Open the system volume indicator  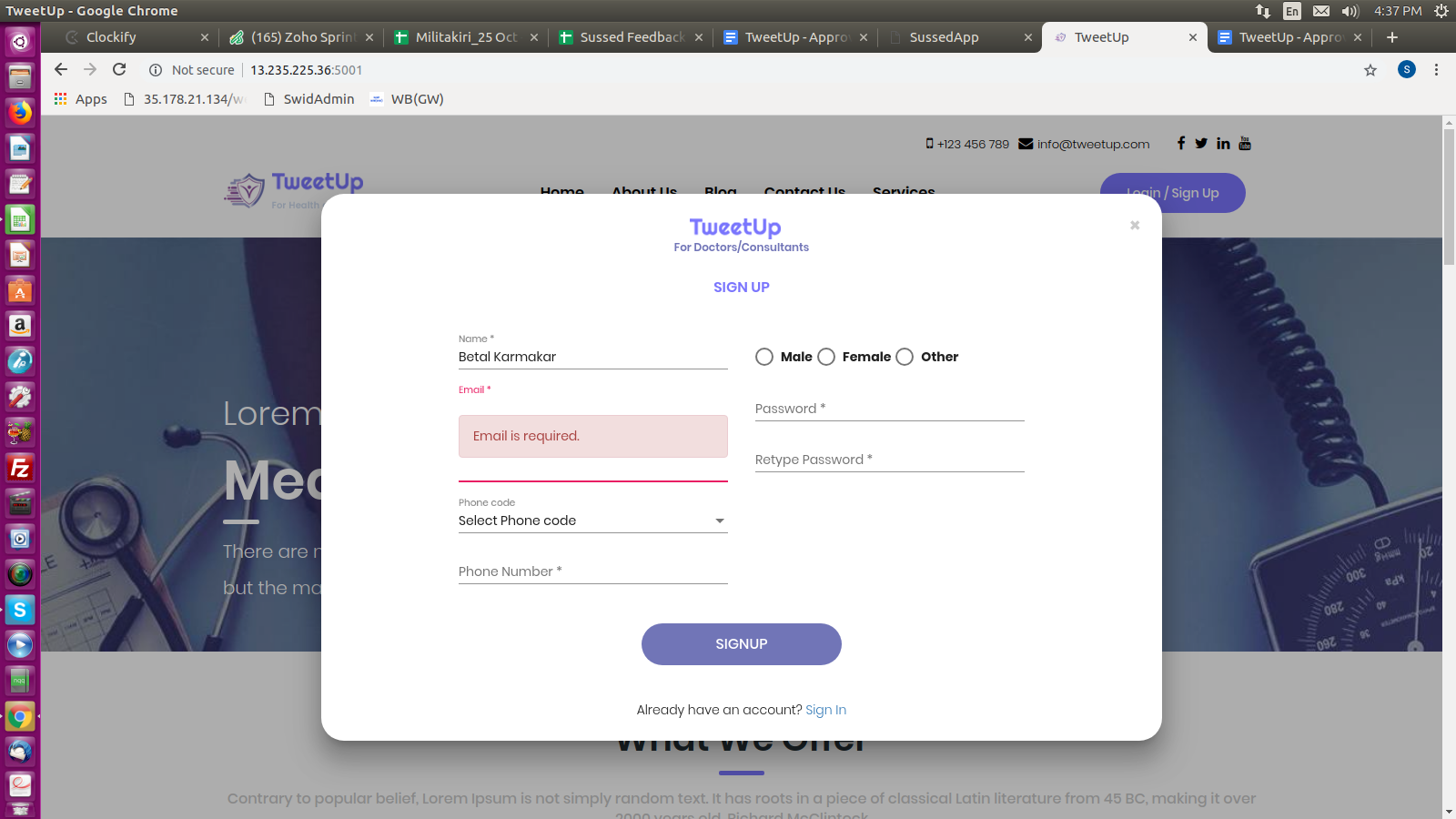click(1350, 11)
